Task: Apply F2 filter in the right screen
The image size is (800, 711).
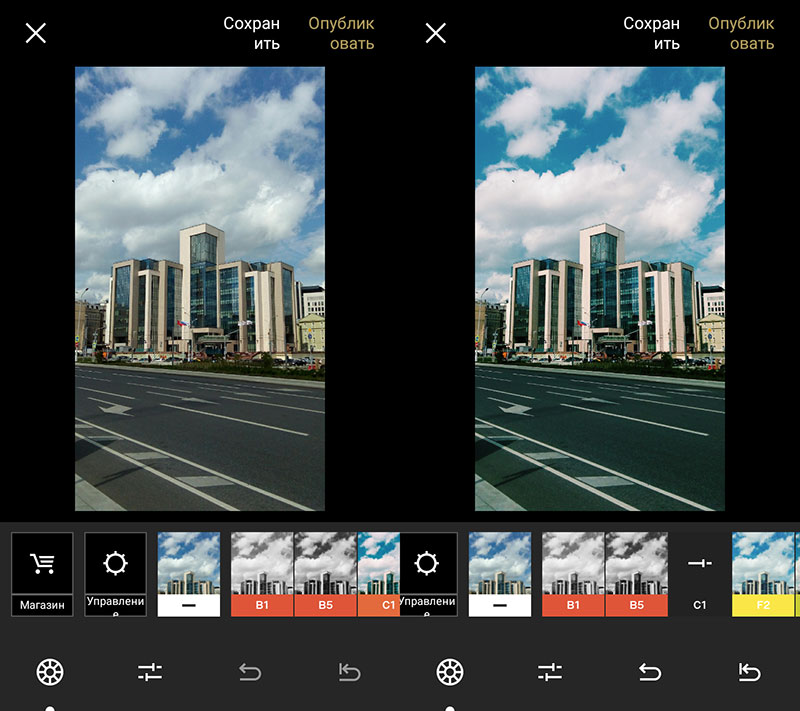Action: pyautogui.click(x=763, y=574)
